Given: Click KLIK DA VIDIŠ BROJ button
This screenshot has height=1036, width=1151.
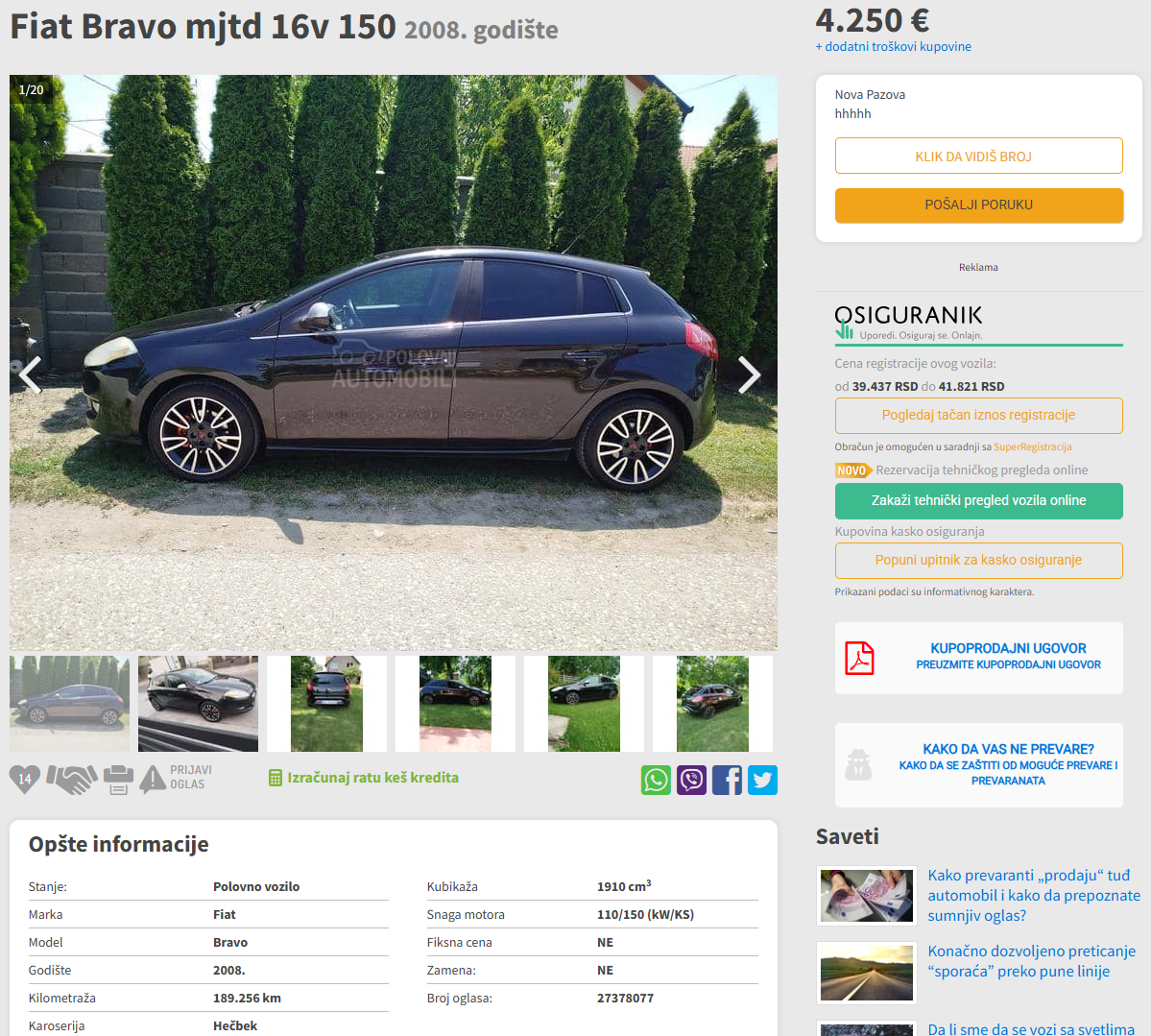Looking at the screenshot, I should tap(978, 156).
